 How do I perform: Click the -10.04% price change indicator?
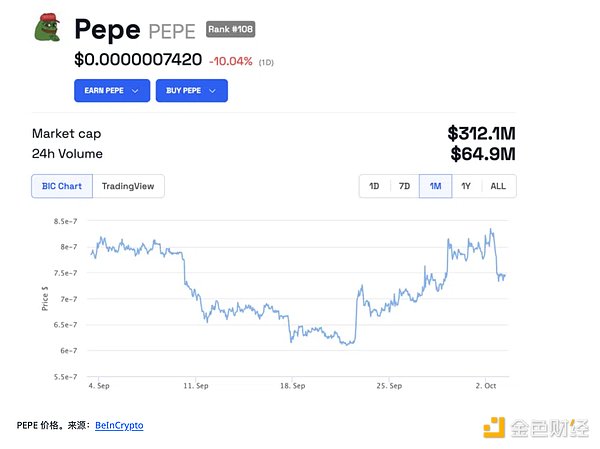pos(231,61)
